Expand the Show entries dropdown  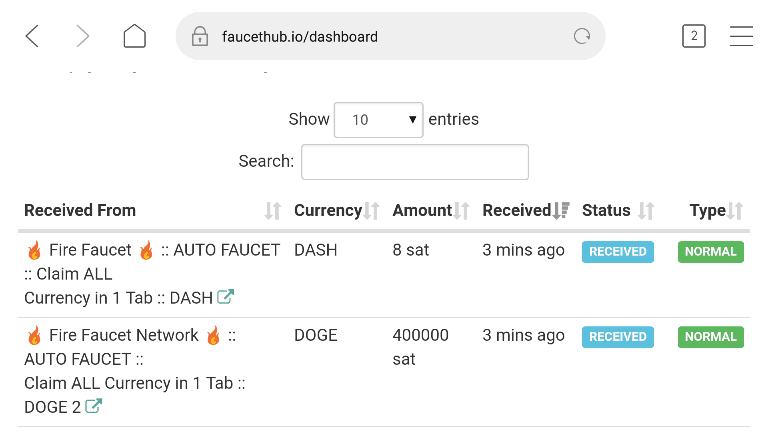[379, 120]
